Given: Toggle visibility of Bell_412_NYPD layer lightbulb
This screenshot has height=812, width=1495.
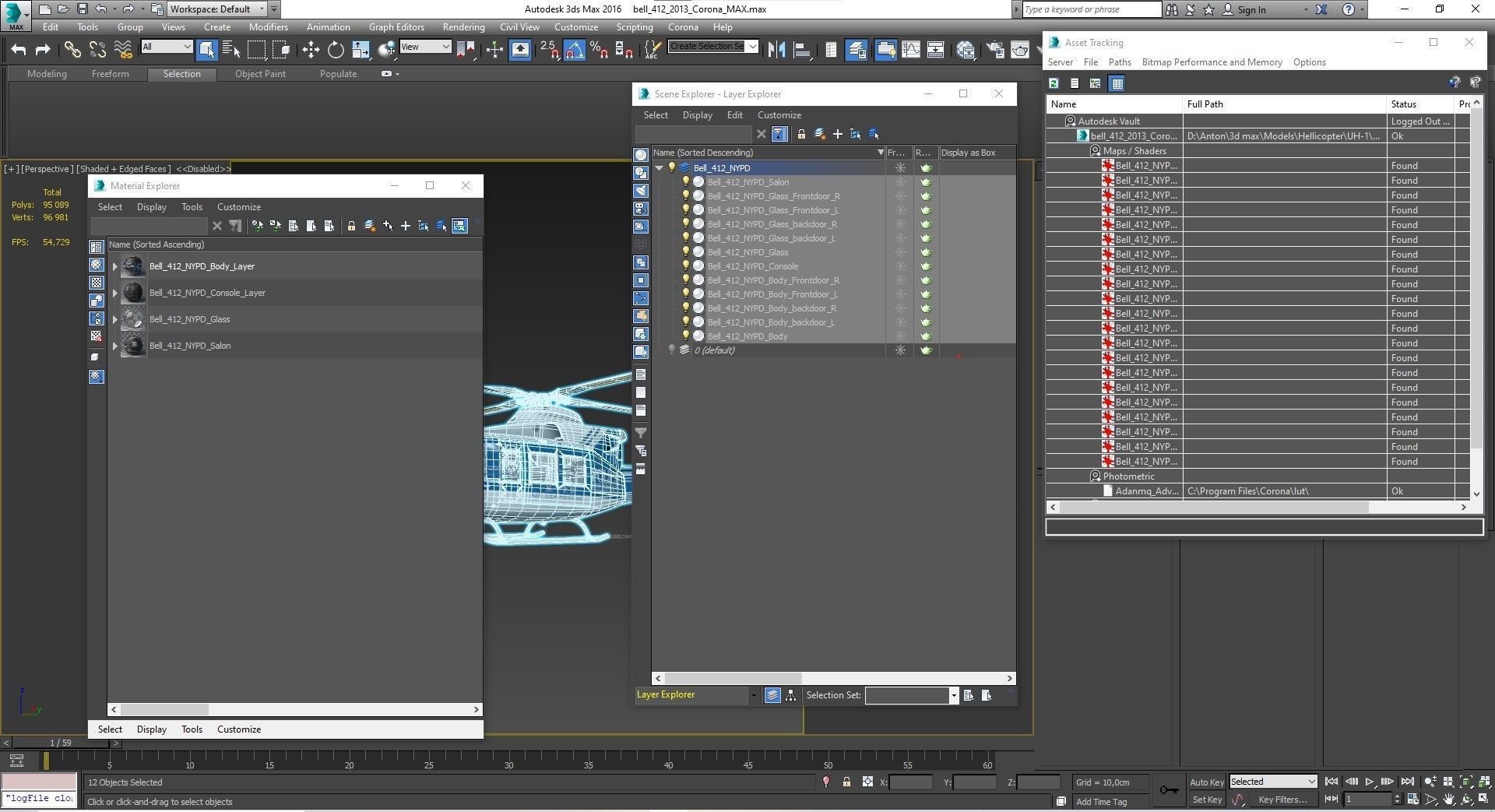Looking at the screenshot, I should 672,167.
